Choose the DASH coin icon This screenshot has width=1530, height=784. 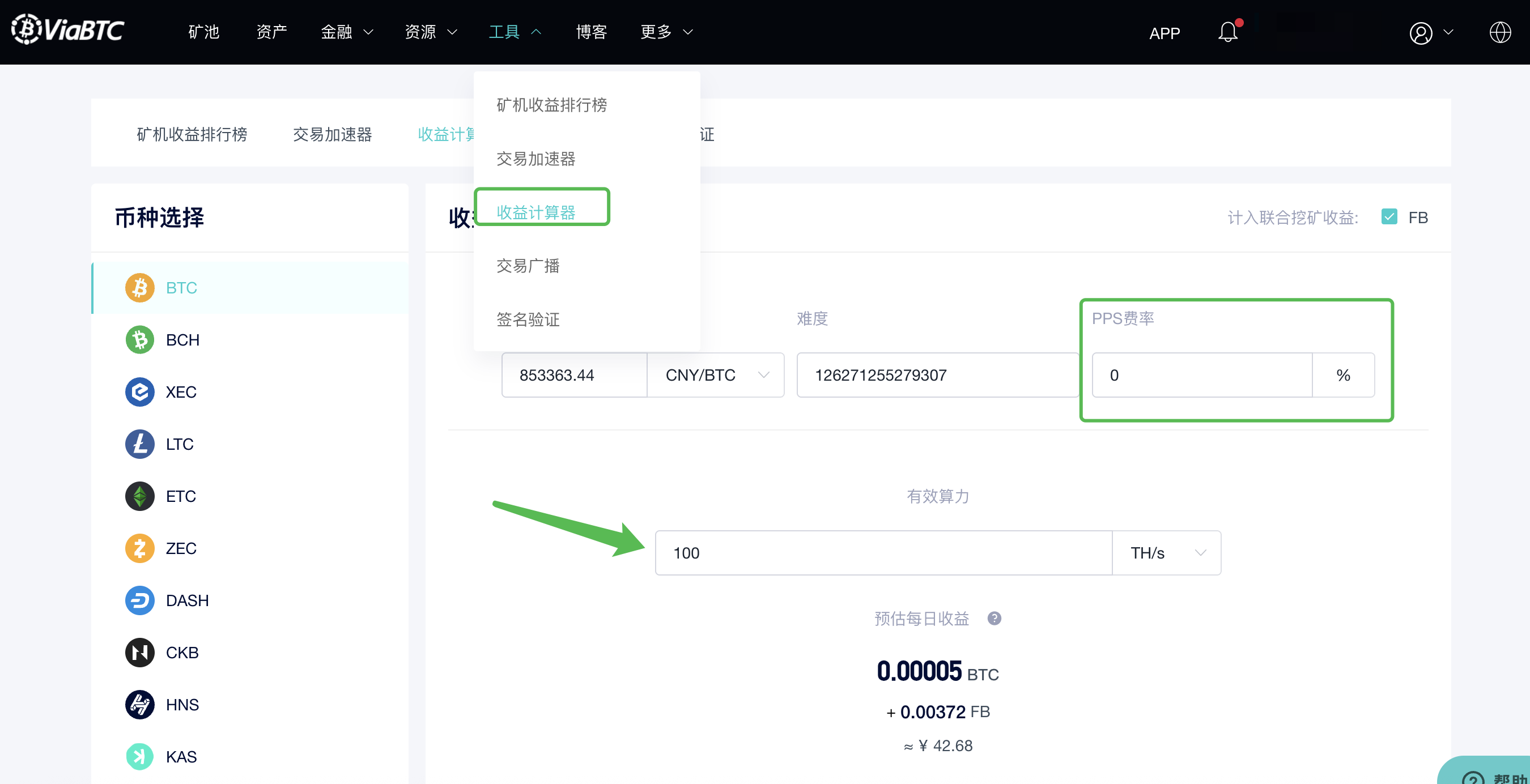click(x=139, y=600)
